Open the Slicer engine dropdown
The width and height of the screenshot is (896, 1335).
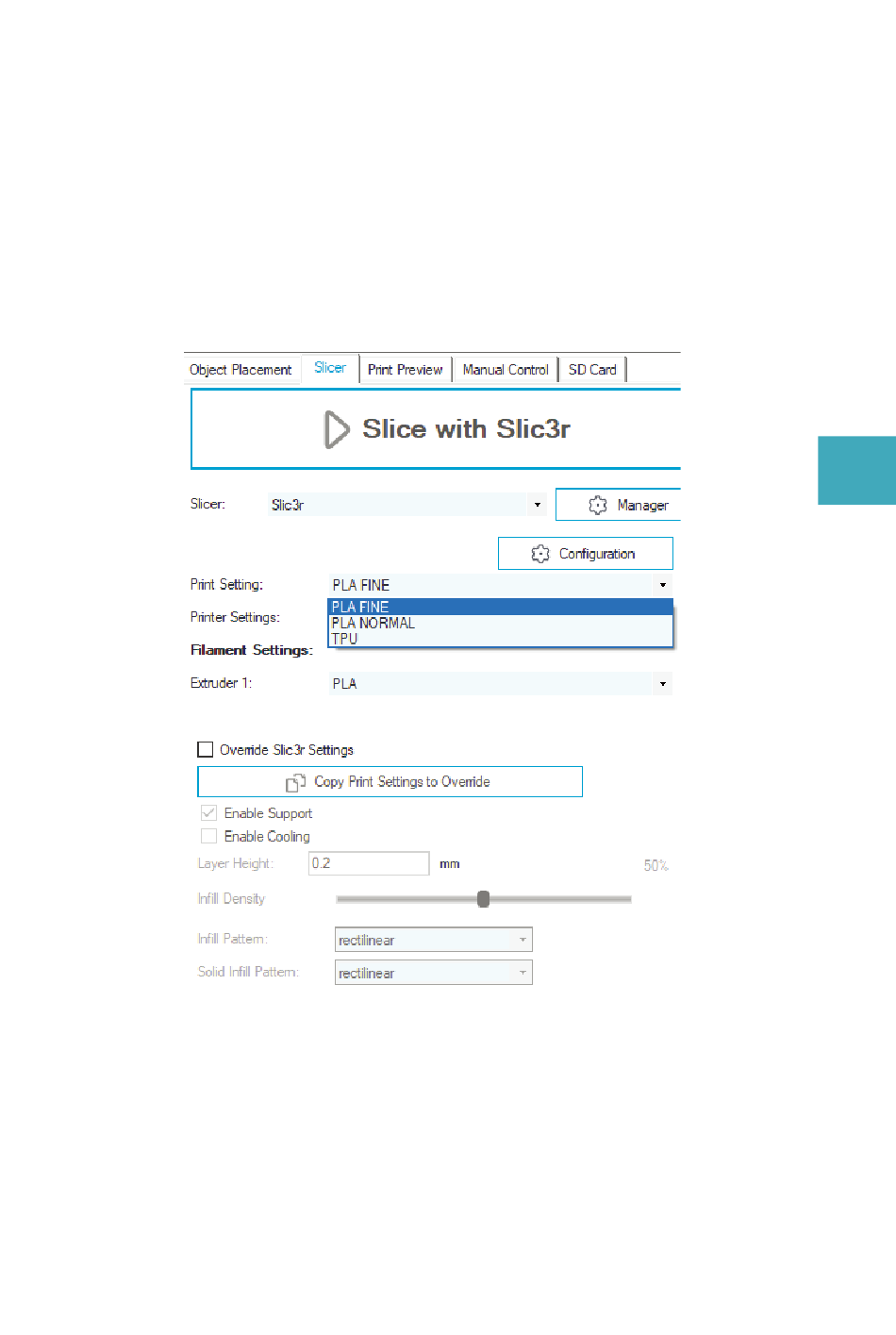(537, 505)
